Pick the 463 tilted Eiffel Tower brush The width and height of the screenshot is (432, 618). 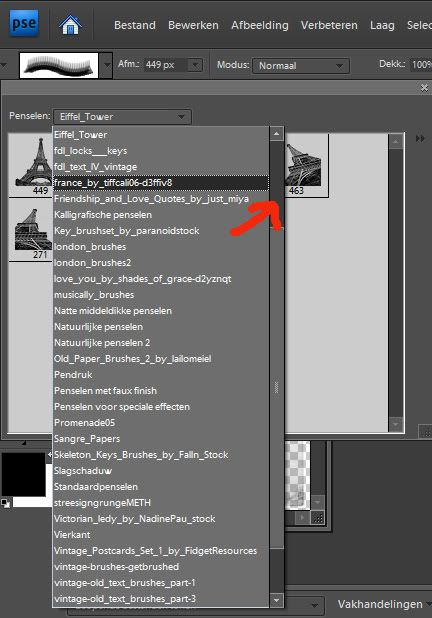(306, 165)
